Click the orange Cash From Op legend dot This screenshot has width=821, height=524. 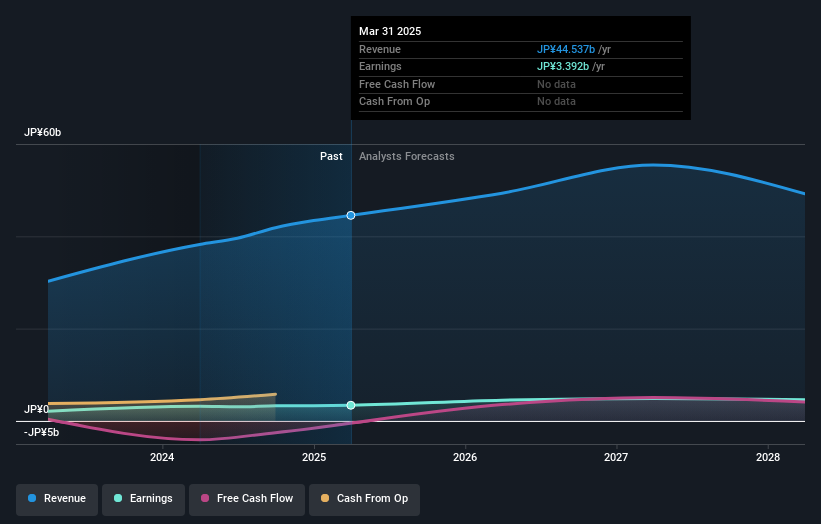(x=325, y=498)
